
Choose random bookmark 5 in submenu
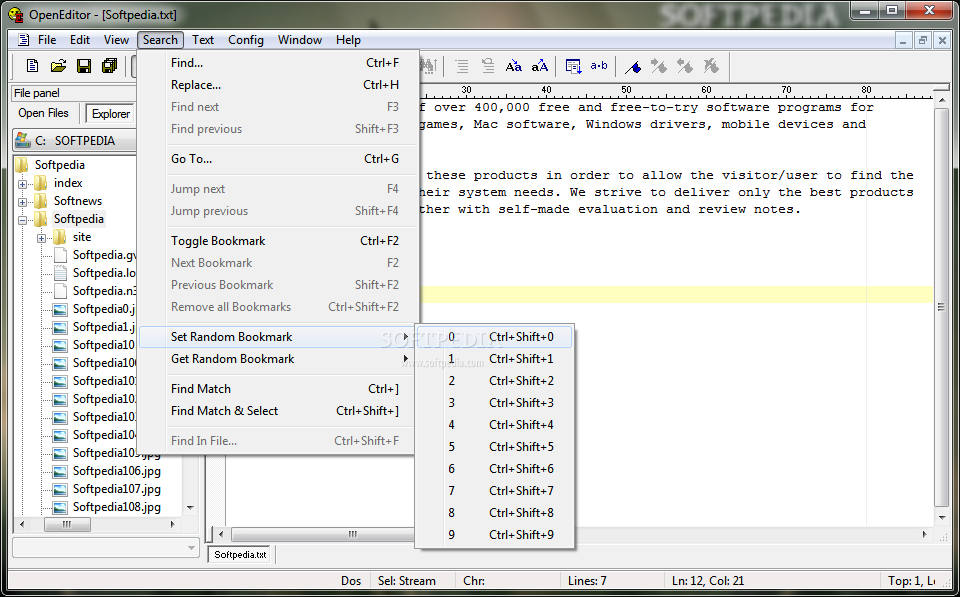pyautogui.click(x=495, y=447)
